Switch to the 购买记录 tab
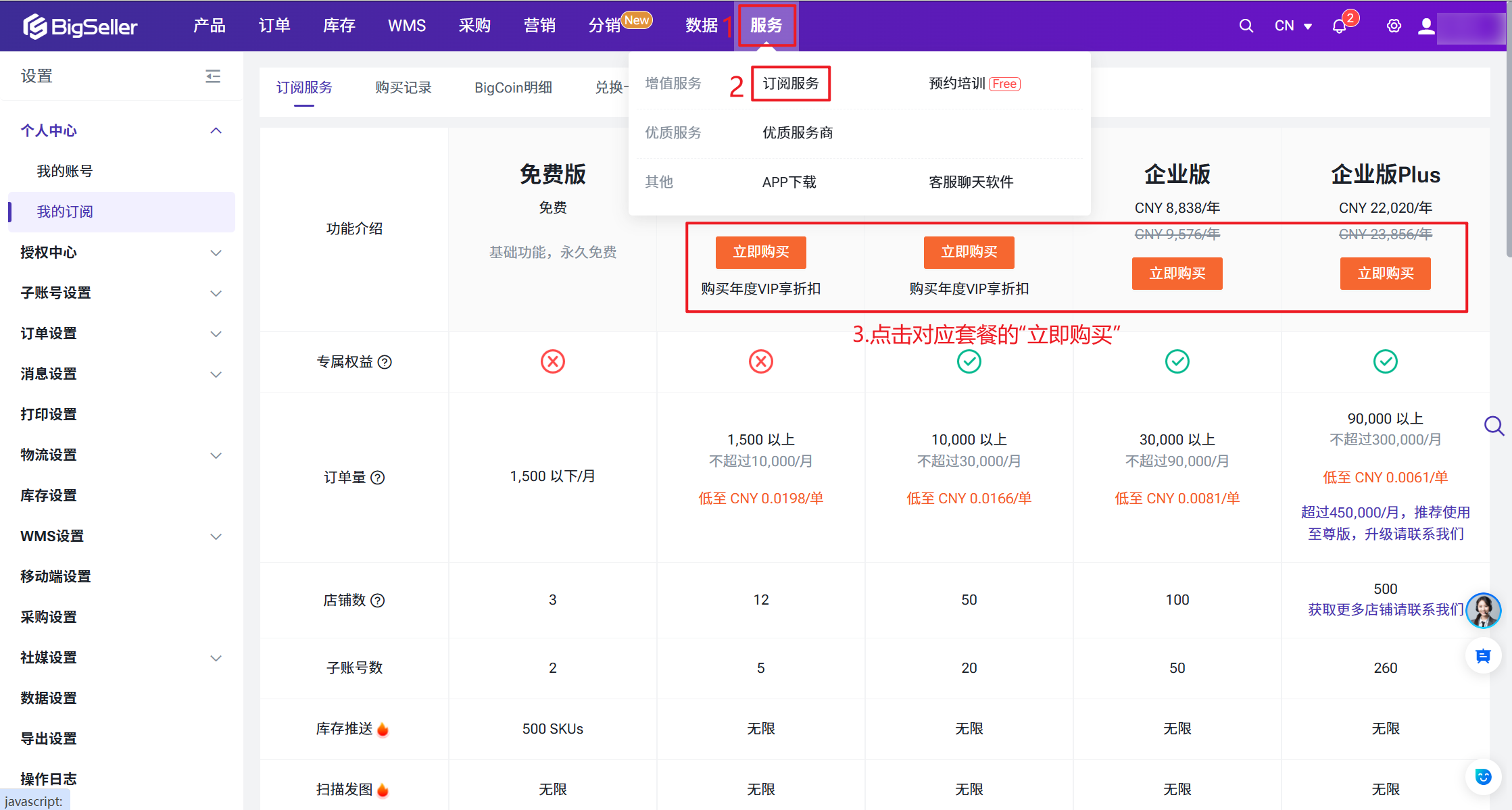The image size is (1512, 810). (x=403, y=88)
